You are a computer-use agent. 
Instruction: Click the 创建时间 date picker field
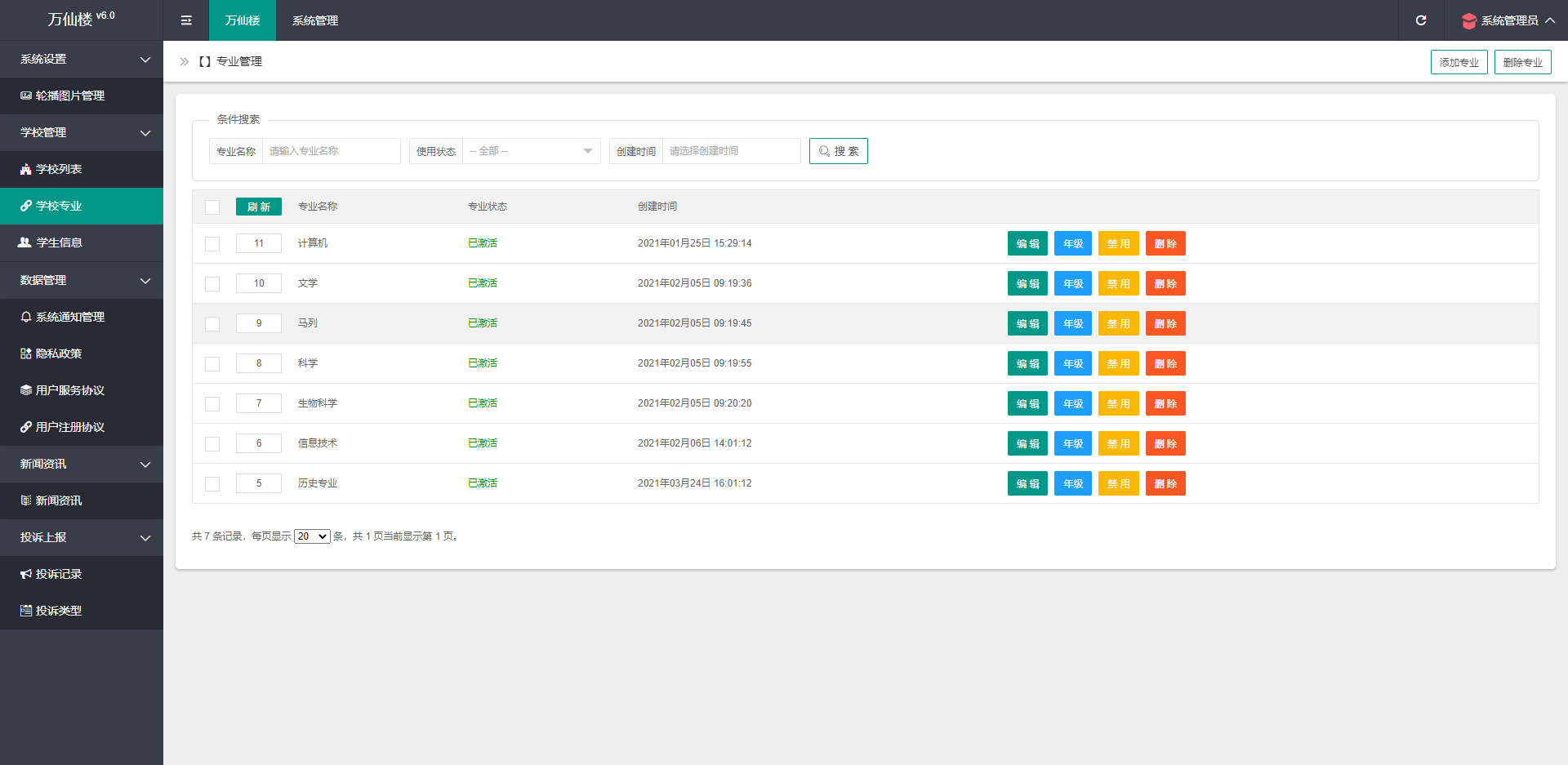pos(732,151)
